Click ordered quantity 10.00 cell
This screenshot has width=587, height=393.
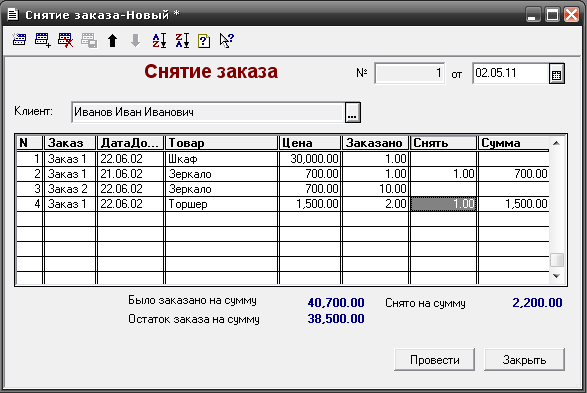(x=375, y=189)
